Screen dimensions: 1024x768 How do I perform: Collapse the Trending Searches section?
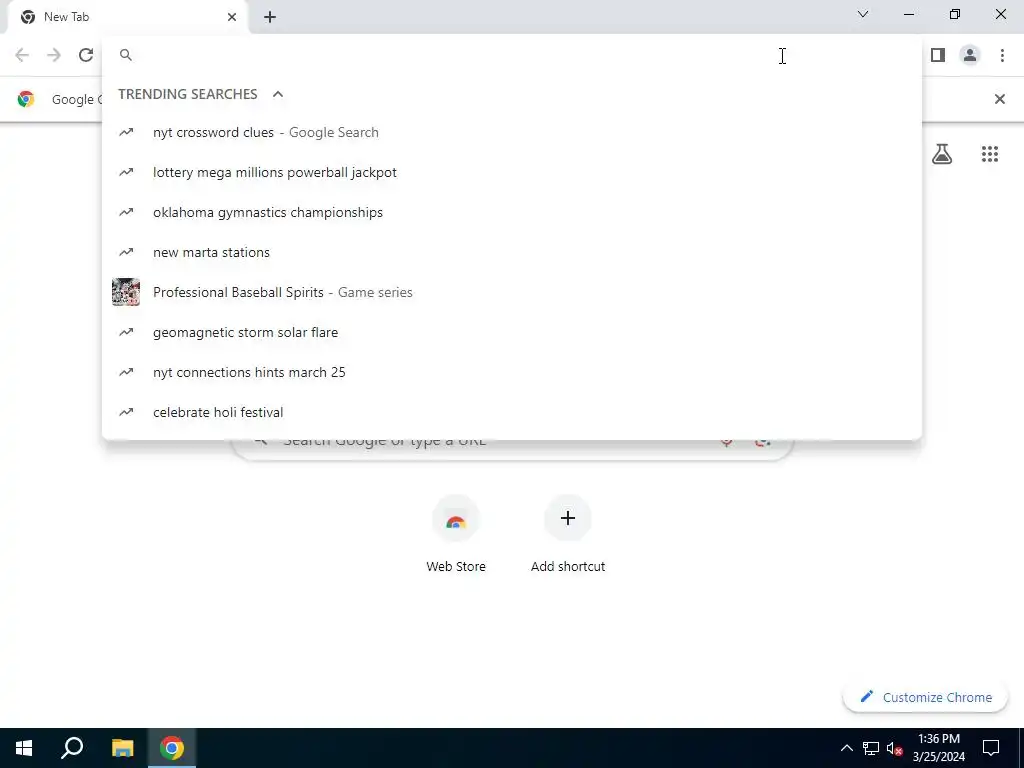(x=278, y=94)
